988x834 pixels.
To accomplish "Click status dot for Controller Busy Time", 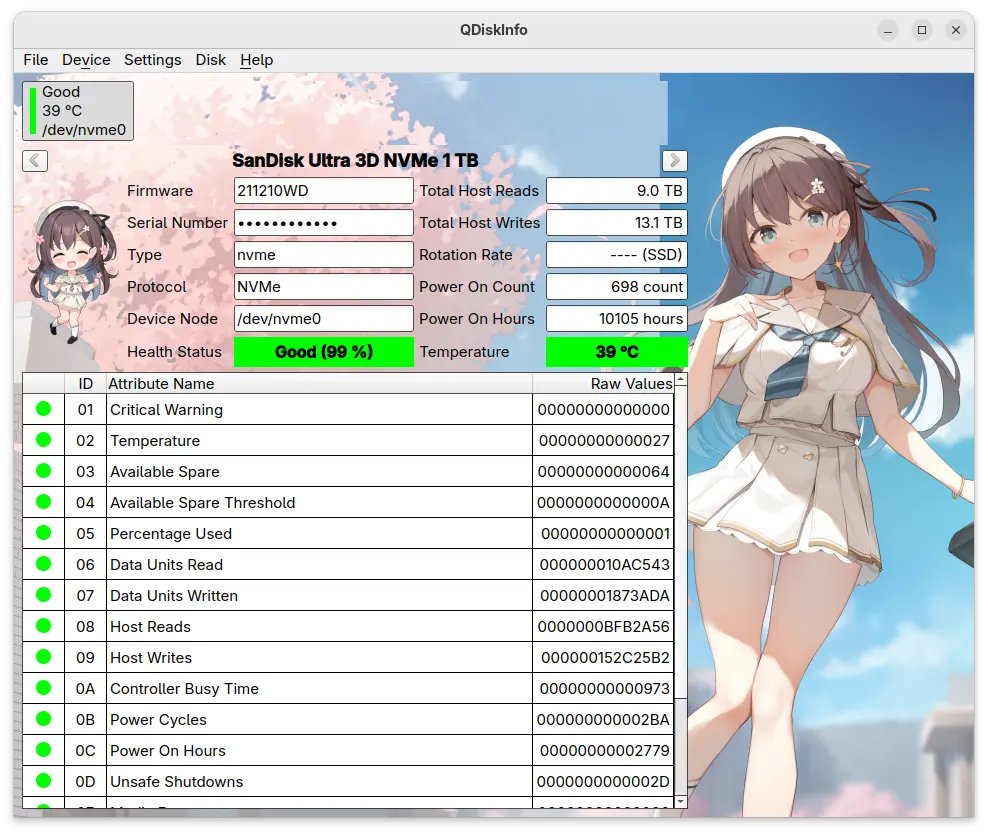I will tap(43, 688).
